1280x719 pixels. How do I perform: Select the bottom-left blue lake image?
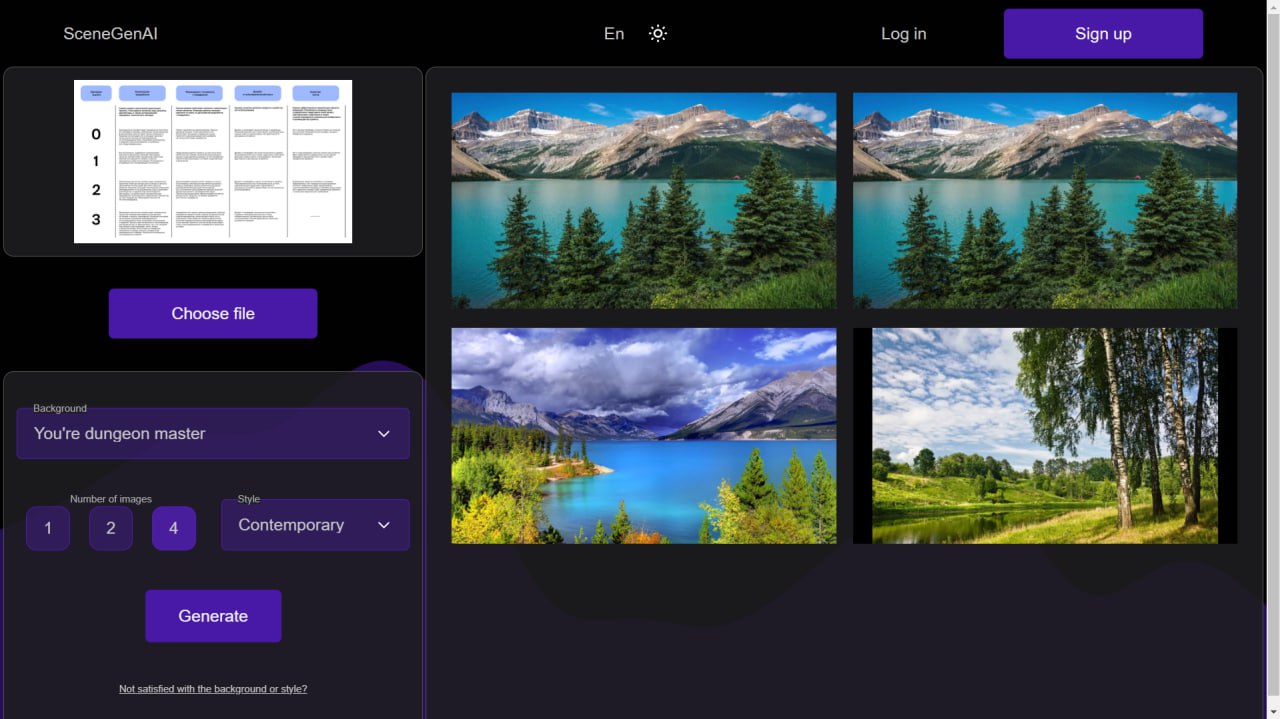tap(644, 436)
